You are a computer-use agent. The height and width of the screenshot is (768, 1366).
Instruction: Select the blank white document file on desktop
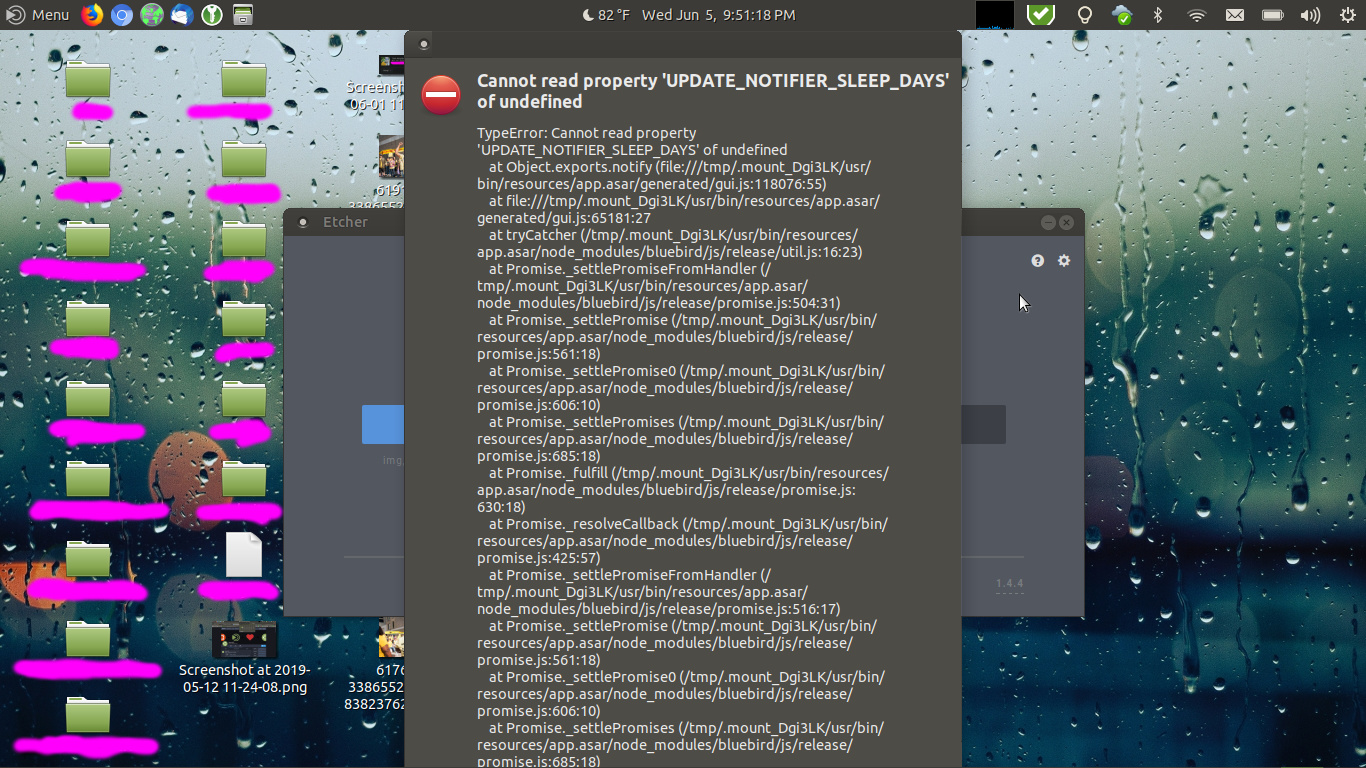243,554
